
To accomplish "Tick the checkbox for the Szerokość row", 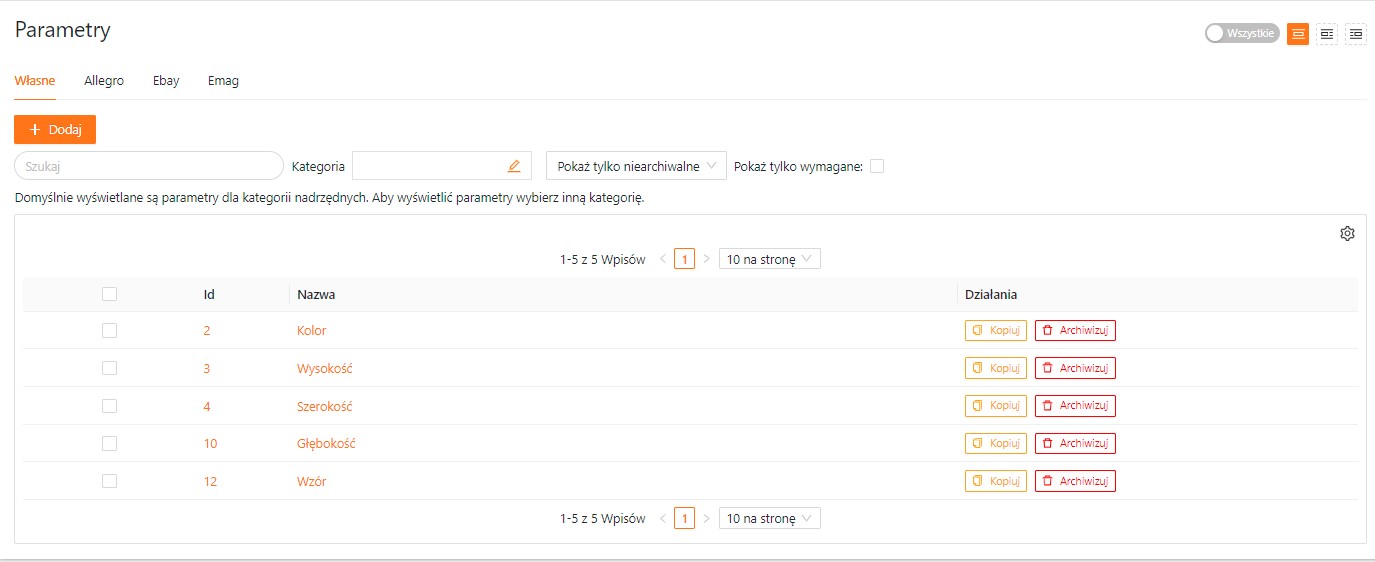I will click(x=110, y=406).
